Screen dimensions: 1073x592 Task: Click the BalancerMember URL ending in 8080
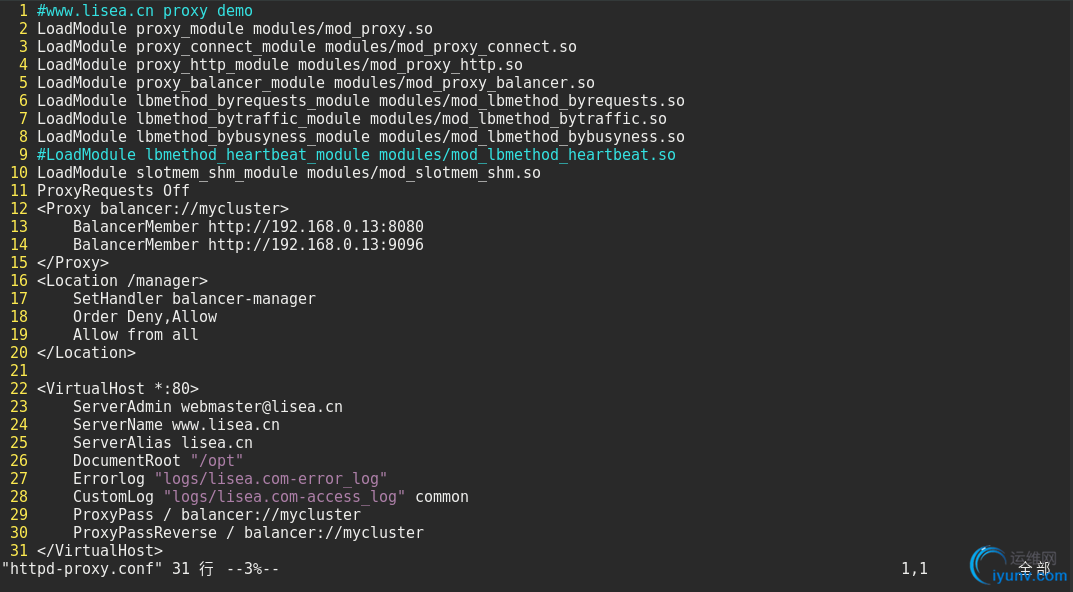pos(316,227)
